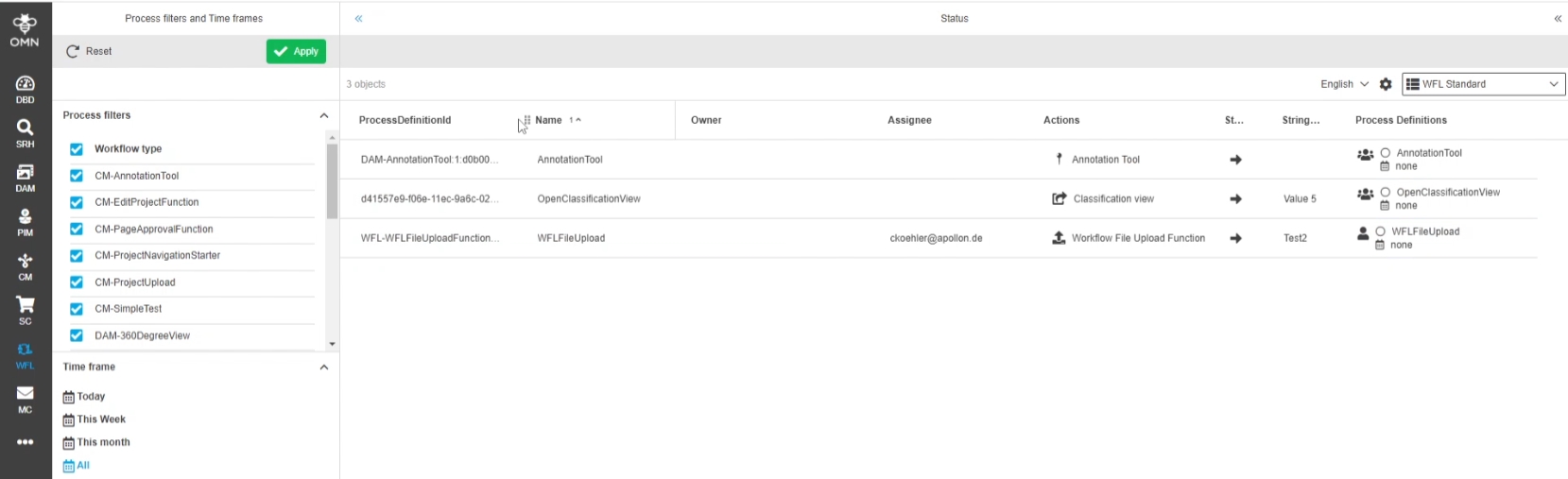This screenshot has width=1568, height=479.
Task: Uncheck the Workflow type checkbox
Action: point(77,149)
